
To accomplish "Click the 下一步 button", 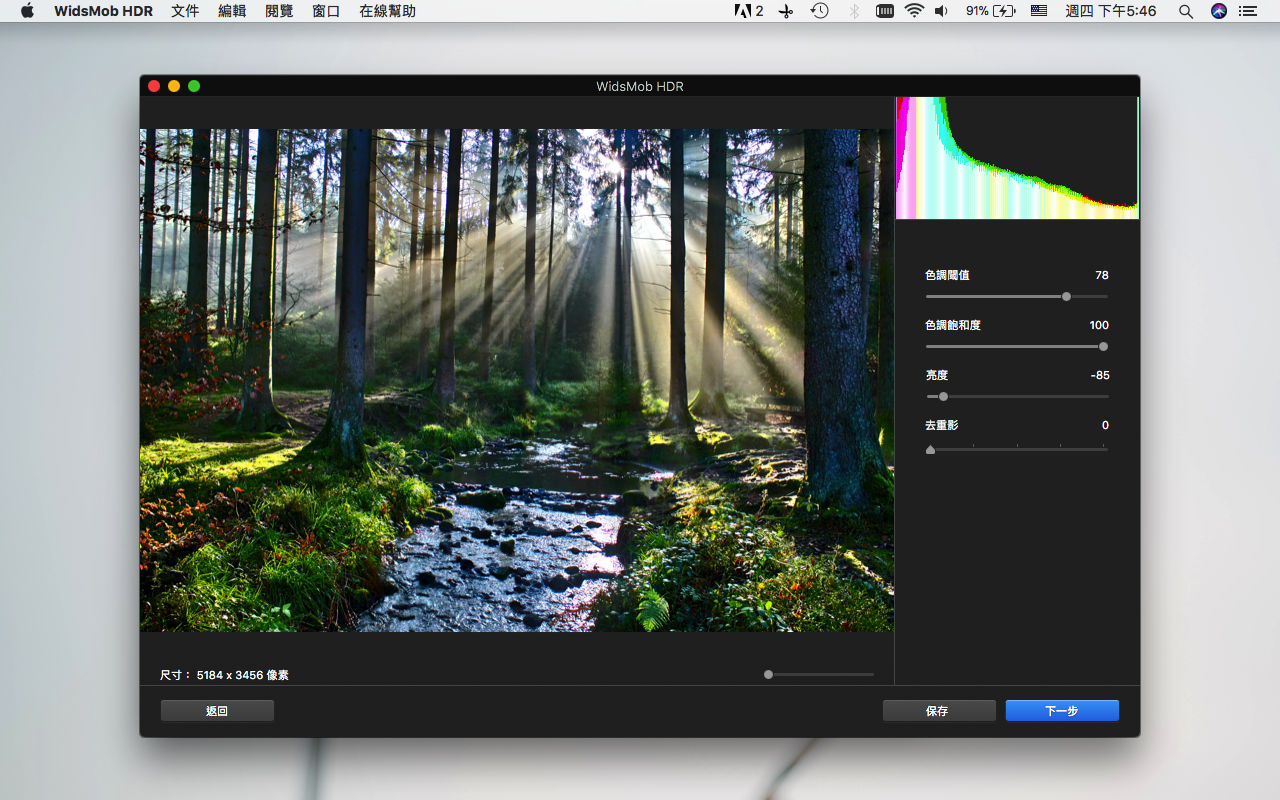I will [1062, 711].
